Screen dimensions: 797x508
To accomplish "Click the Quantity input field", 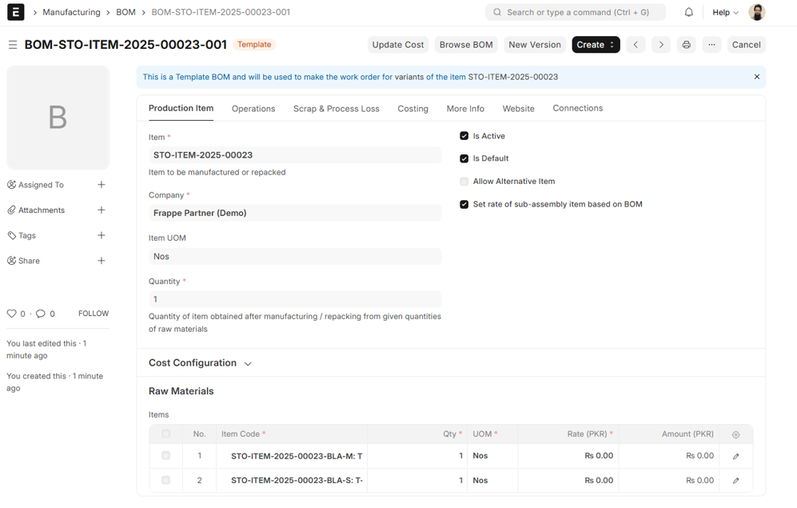I will [x=294, y=299].
